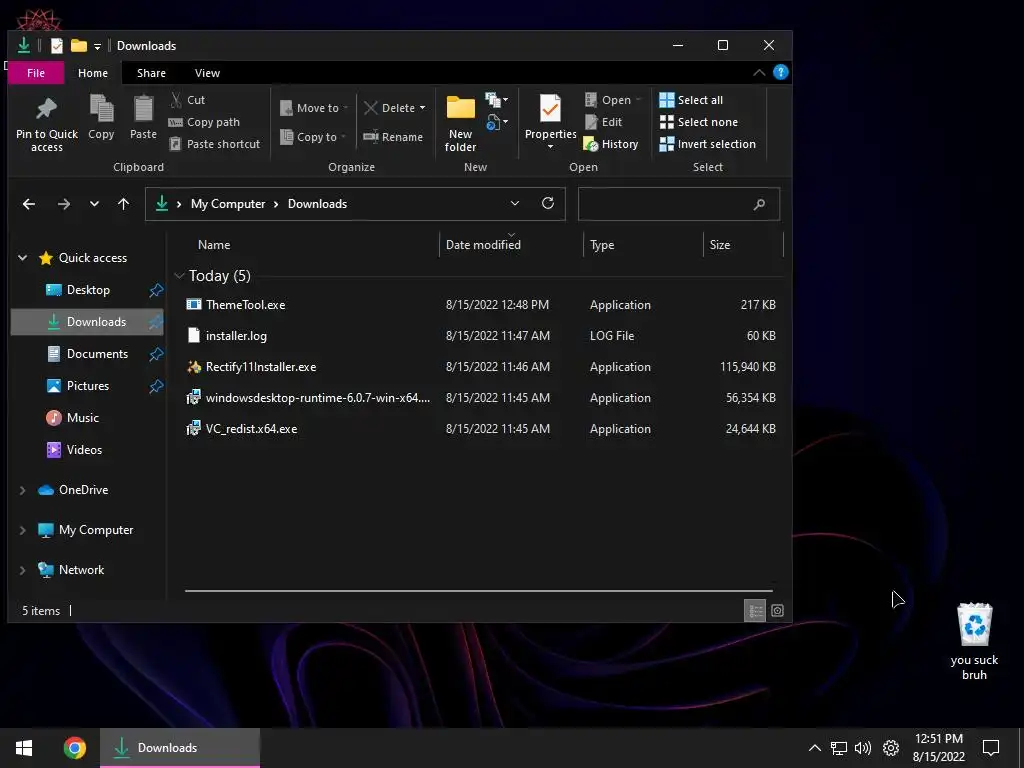Paste shortcut from clipboard

214,144
